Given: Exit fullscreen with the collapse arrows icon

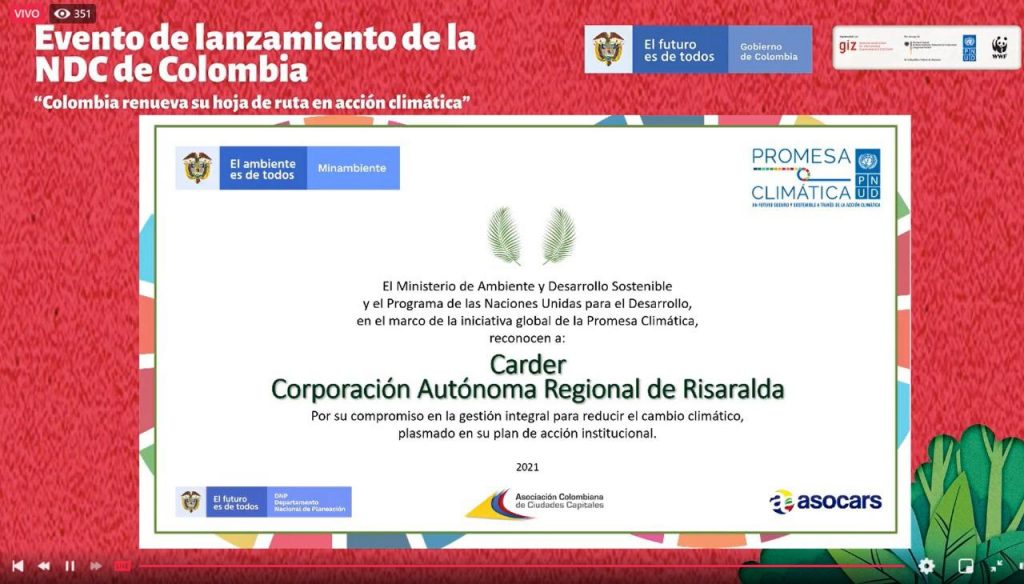Looking at the screenshot, I should pyautogui.click(x=997, y=566).
